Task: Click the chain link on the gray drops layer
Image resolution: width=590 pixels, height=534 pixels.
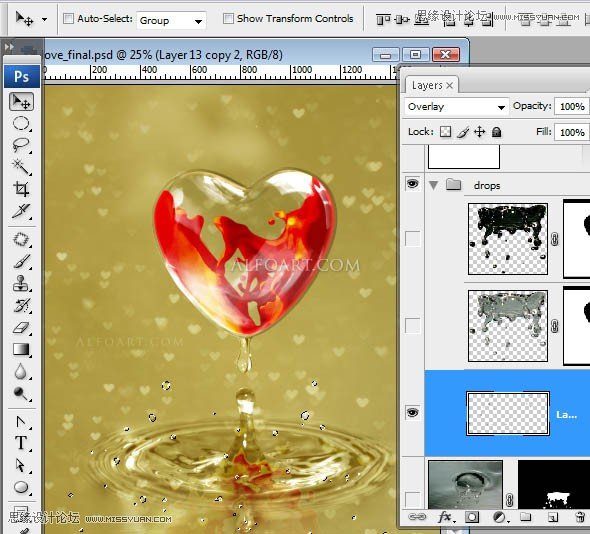Action: point(555,326)
